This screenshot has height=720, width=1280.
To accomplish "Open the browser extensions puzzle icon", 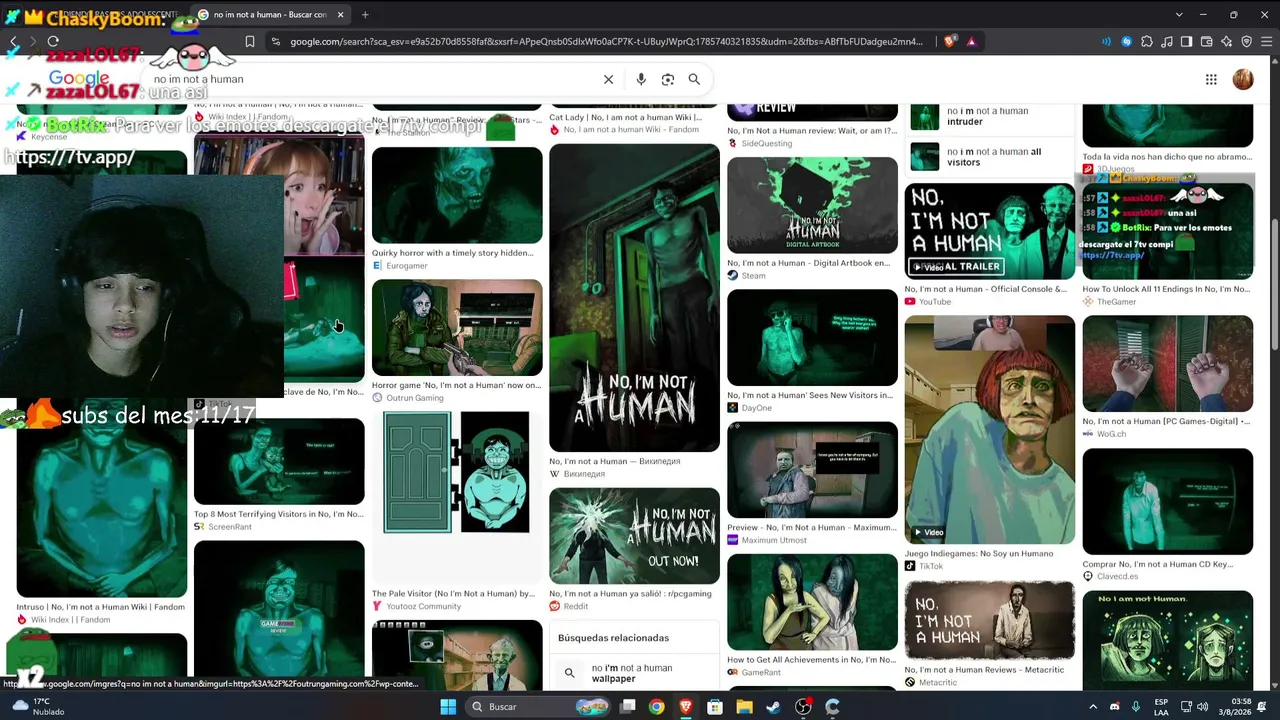I will [1147, 41].
